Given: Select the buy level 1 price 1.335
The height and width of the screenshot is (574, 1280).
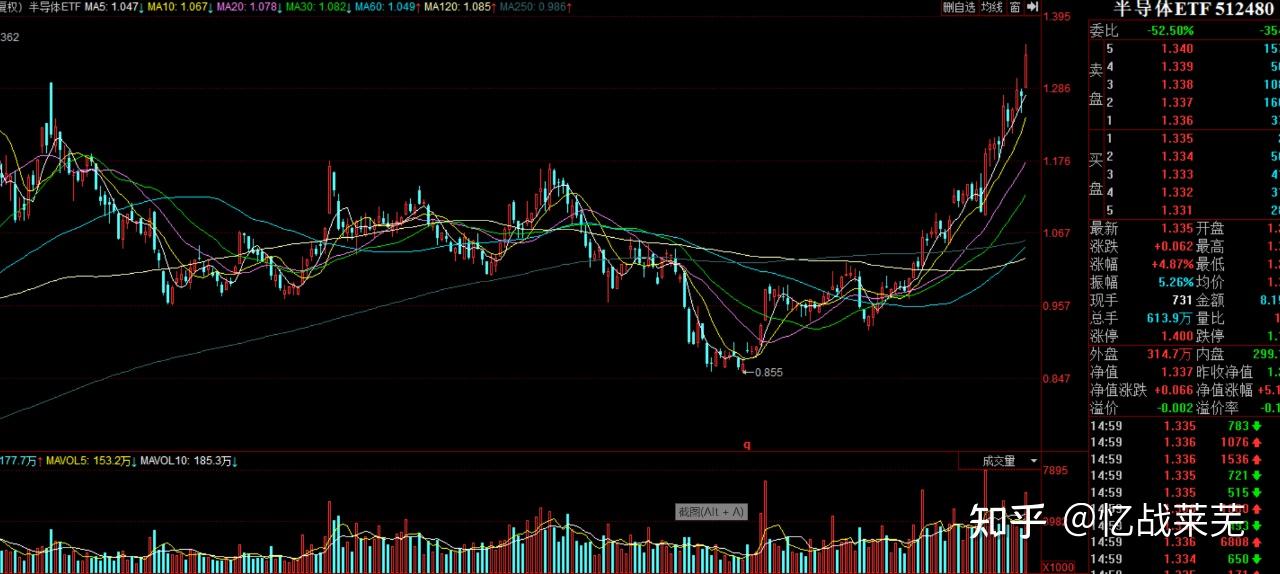Looking at the screenshot, I should pyautogui.click(x=1177, y=139).
